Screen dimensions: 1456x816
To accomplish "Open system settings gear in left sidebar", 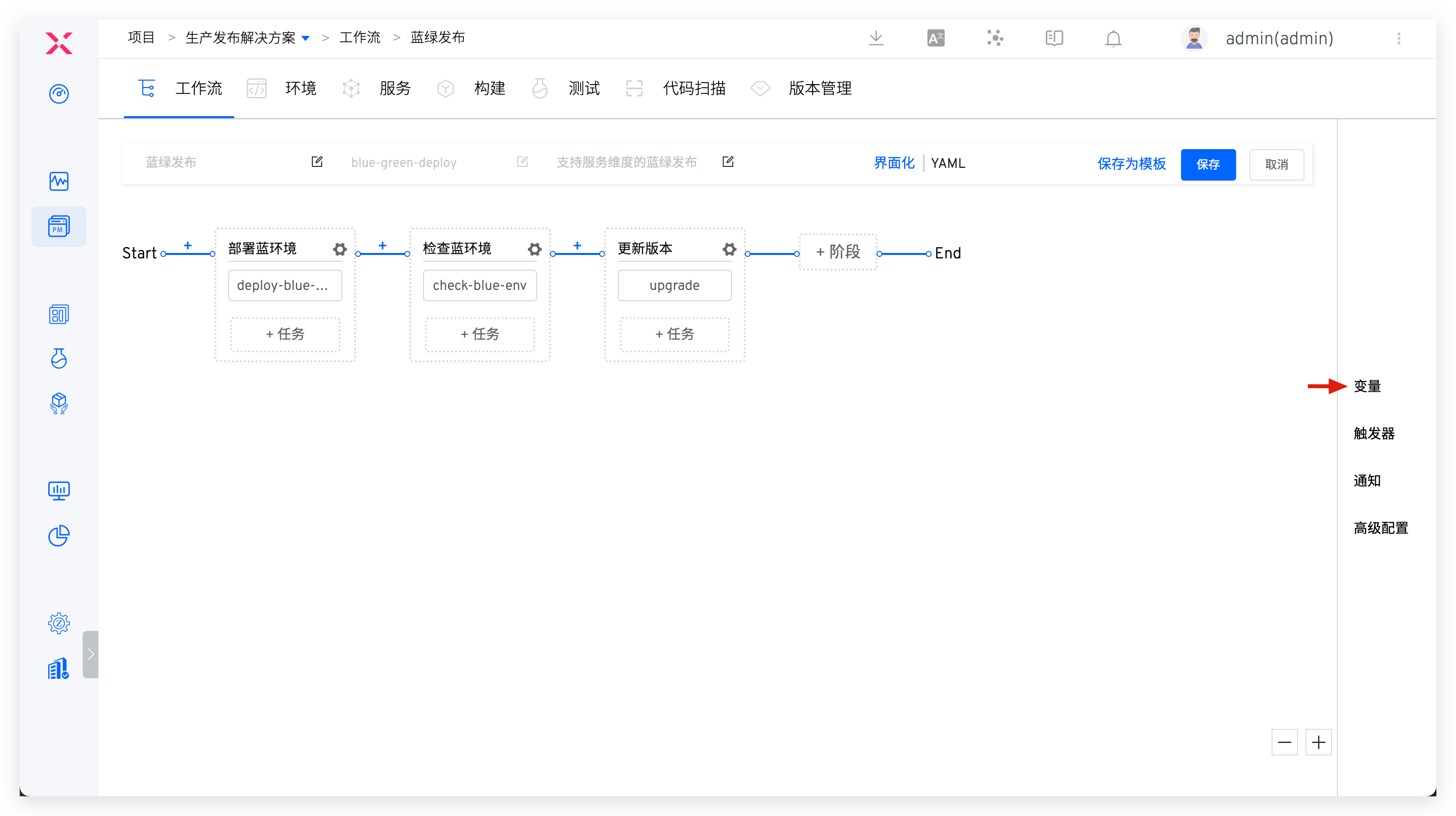I will tap(59, 623).
